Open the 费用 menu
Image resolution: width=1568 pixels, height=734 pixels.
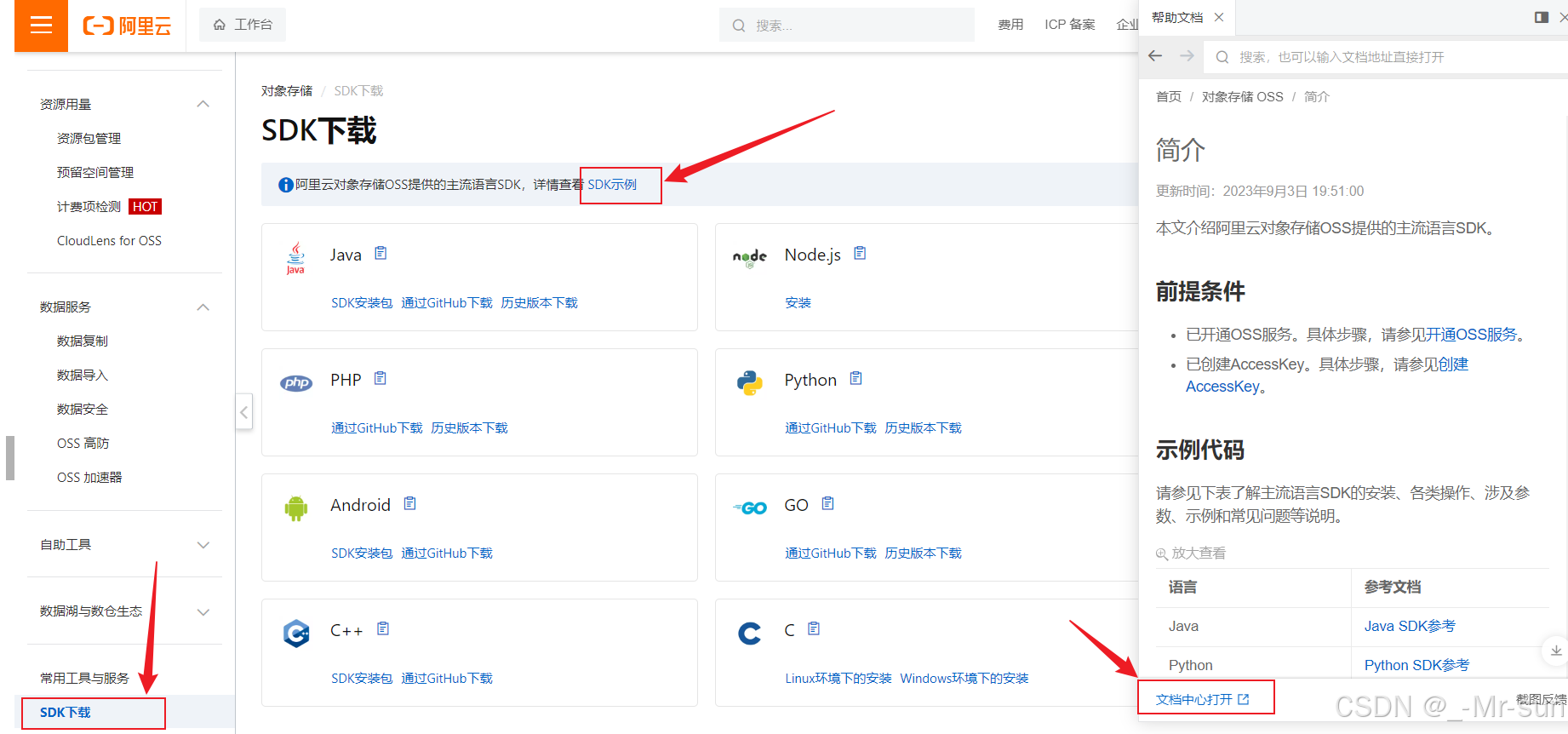point(1010,25)
